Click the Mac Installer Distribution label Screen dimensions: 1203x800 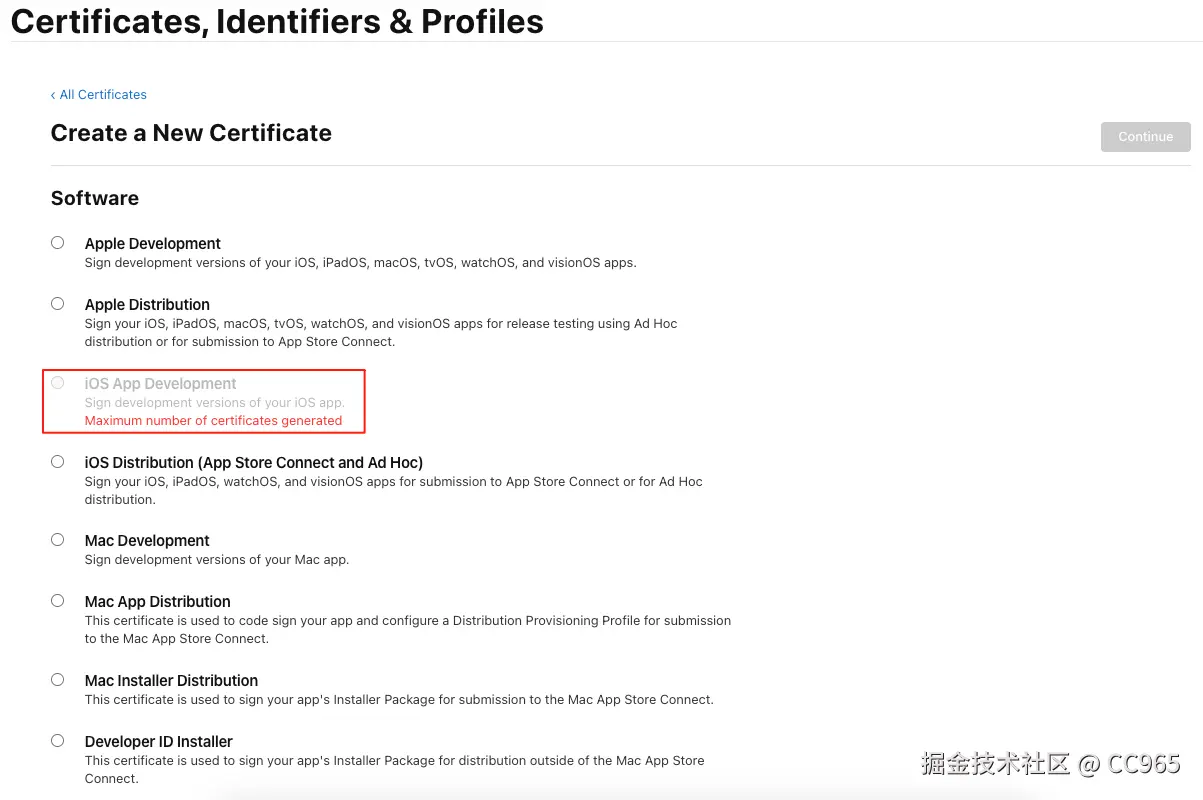click(x=171, y=681)
